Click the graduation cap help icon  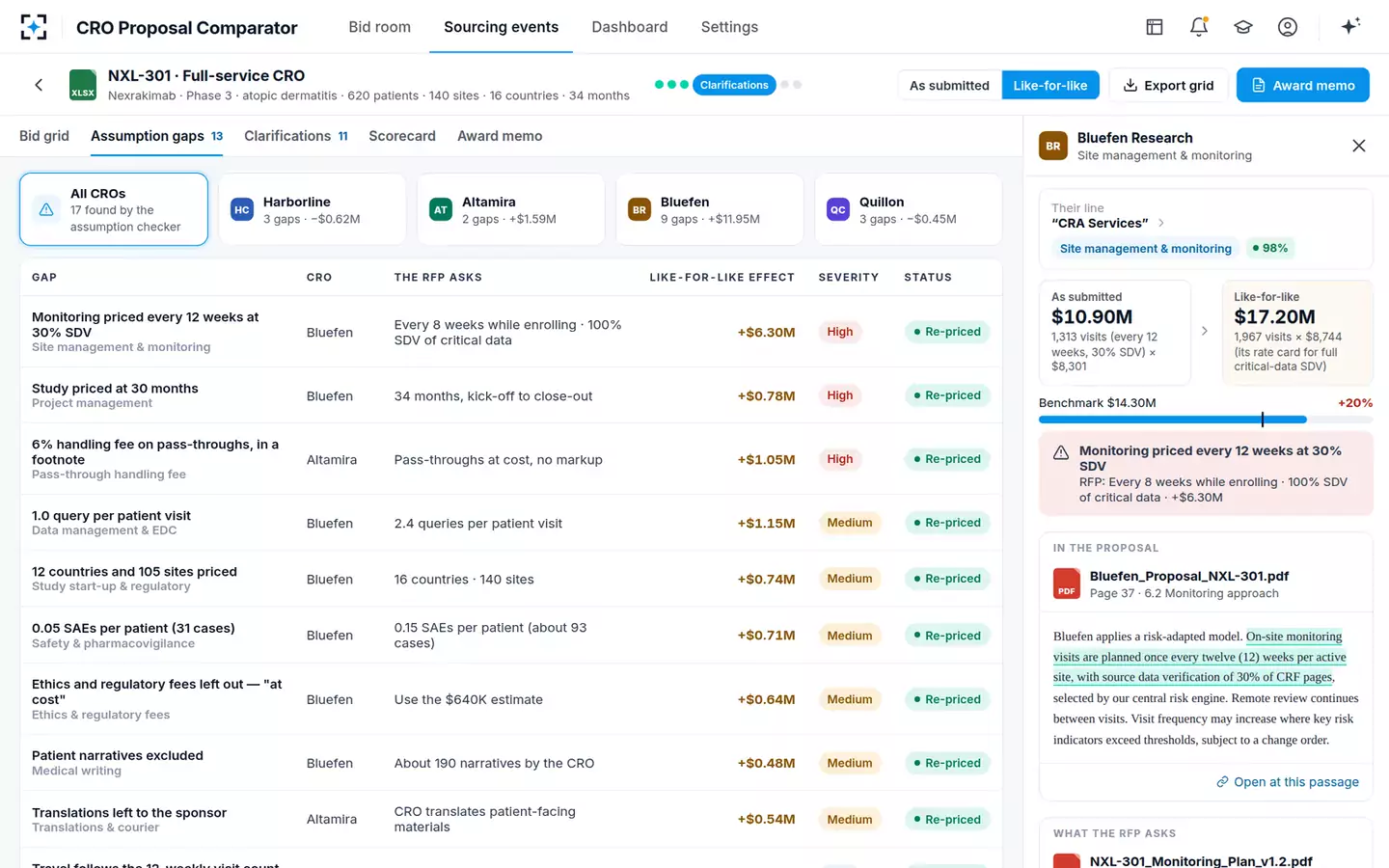pos(1243,27)
